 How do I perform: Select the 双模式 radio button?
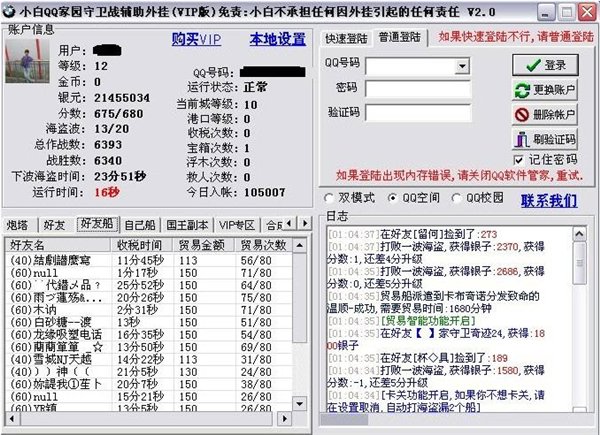click(x=329, y=198)
